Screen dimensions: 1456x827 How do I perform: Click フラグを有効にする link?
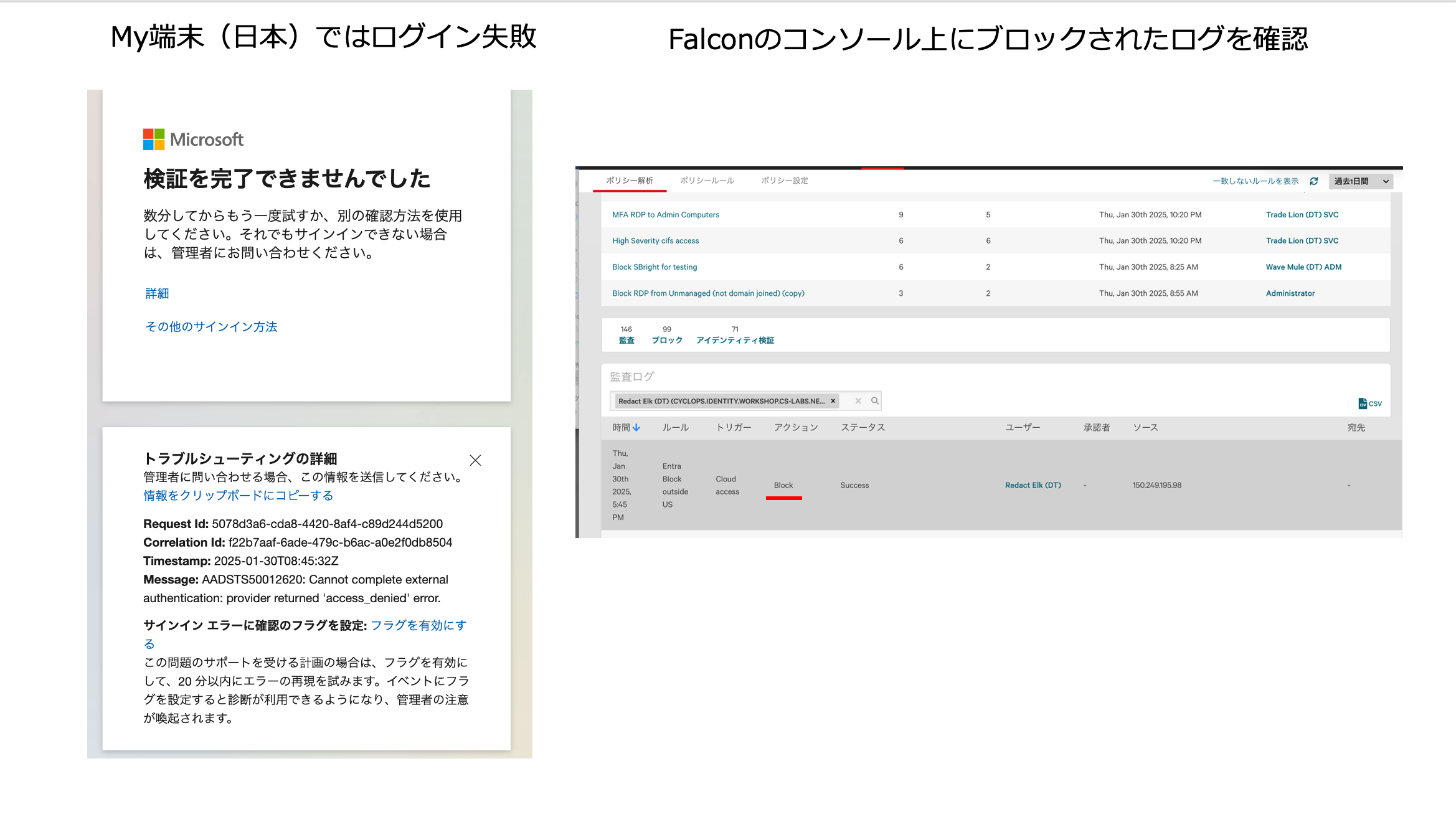click(x=418, y=625)
